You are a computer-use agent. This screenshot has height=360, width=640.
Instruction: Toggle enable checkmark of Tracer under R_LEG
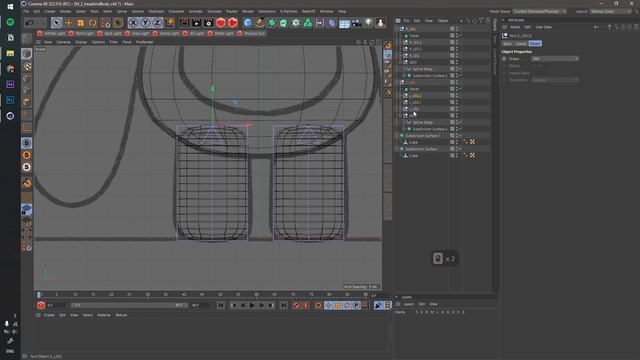click(x=461, y=36)
